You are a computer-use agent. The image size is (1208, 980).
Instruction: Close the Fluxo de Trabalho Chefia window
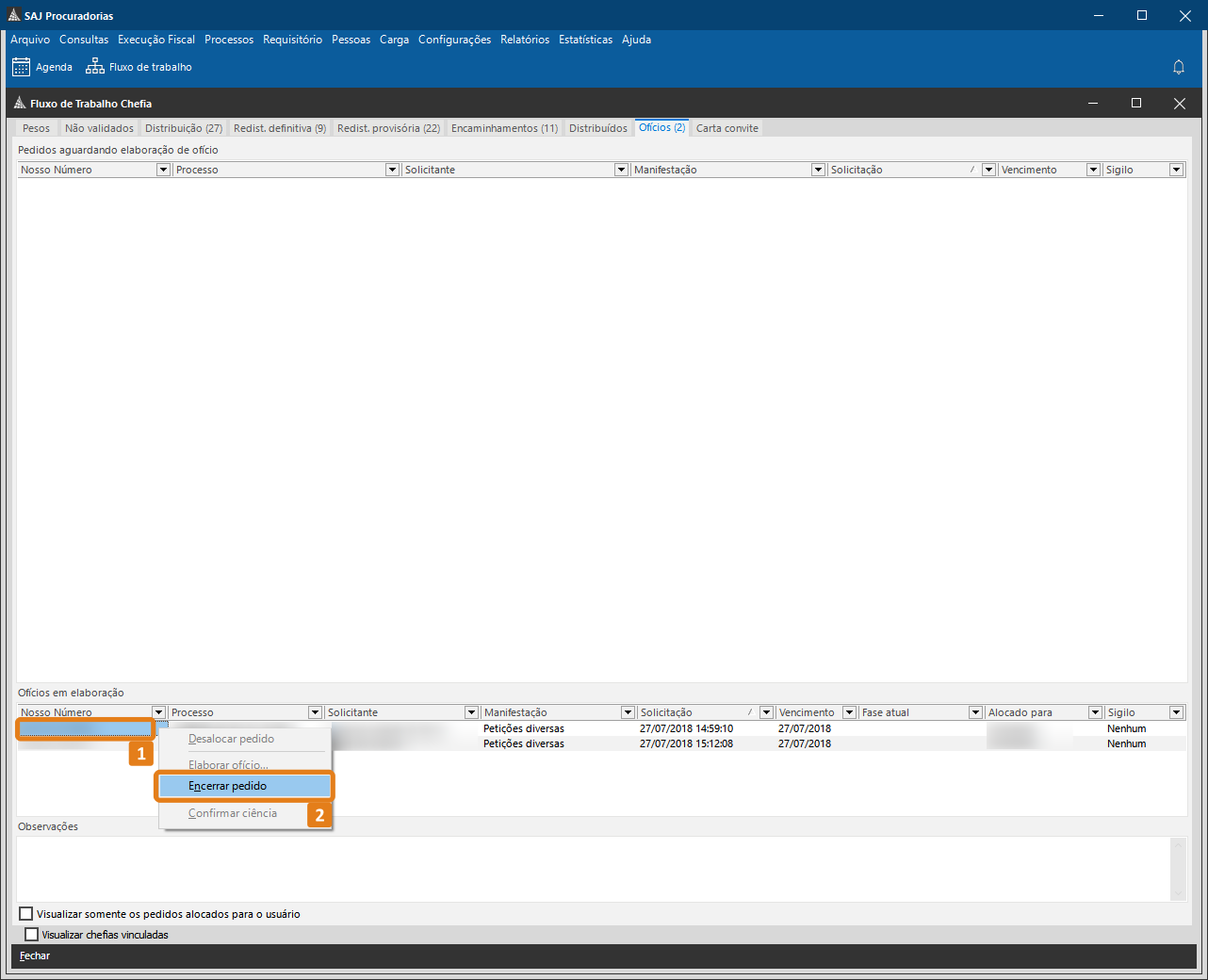point(1179,103)
